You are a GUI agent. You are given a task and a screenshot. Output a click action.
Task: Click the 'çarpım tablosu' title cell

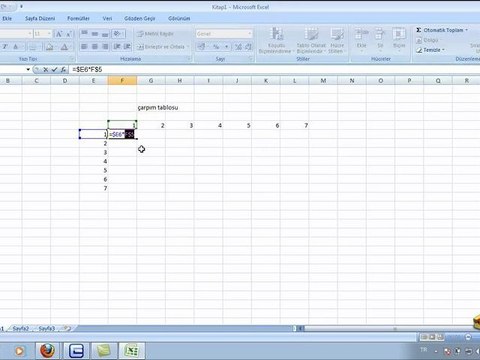(x=158, y=108)
